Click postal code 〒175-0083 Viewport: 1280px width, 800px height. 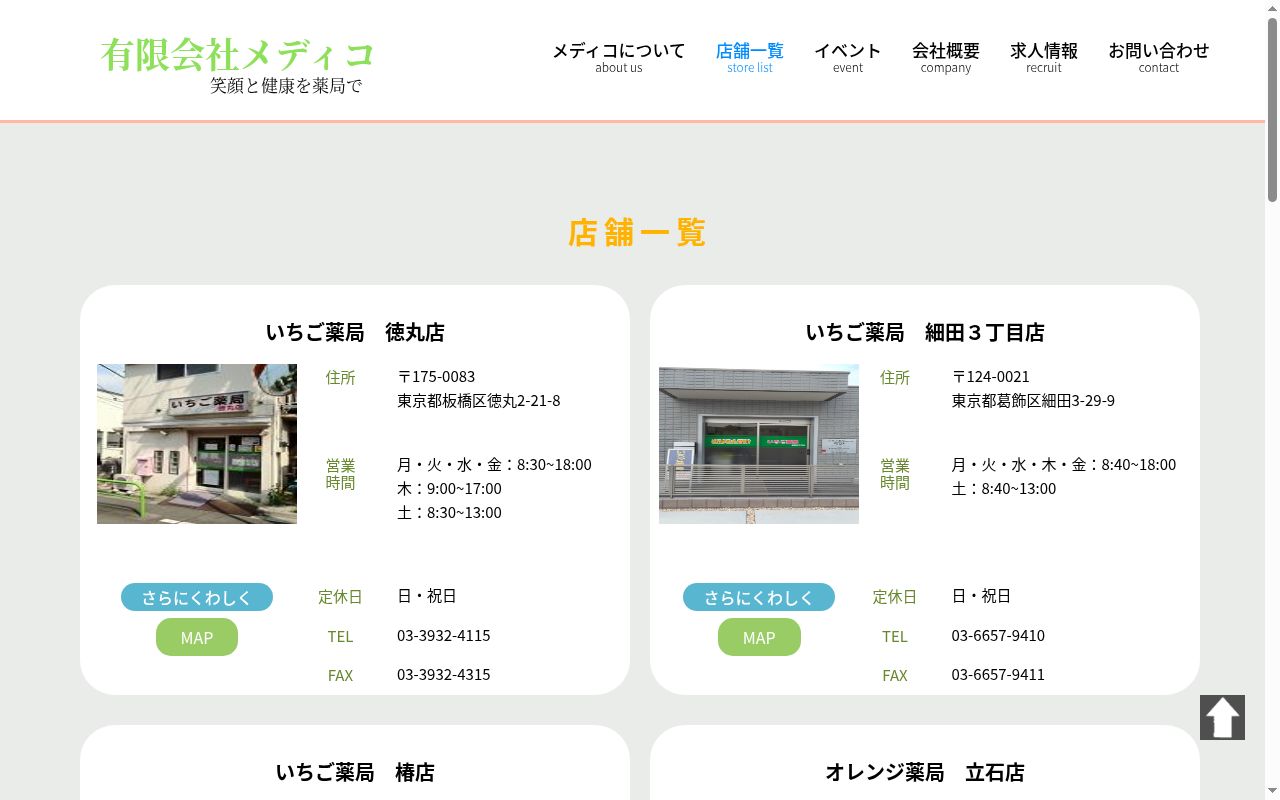(436, 376)
